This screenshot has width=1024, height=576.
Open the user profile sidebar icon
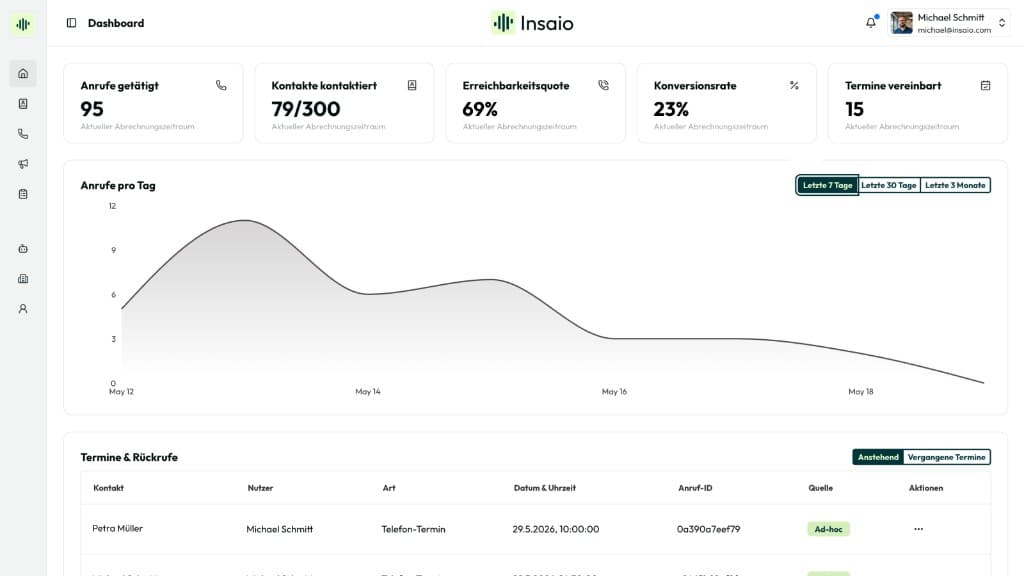pos(23,309)
